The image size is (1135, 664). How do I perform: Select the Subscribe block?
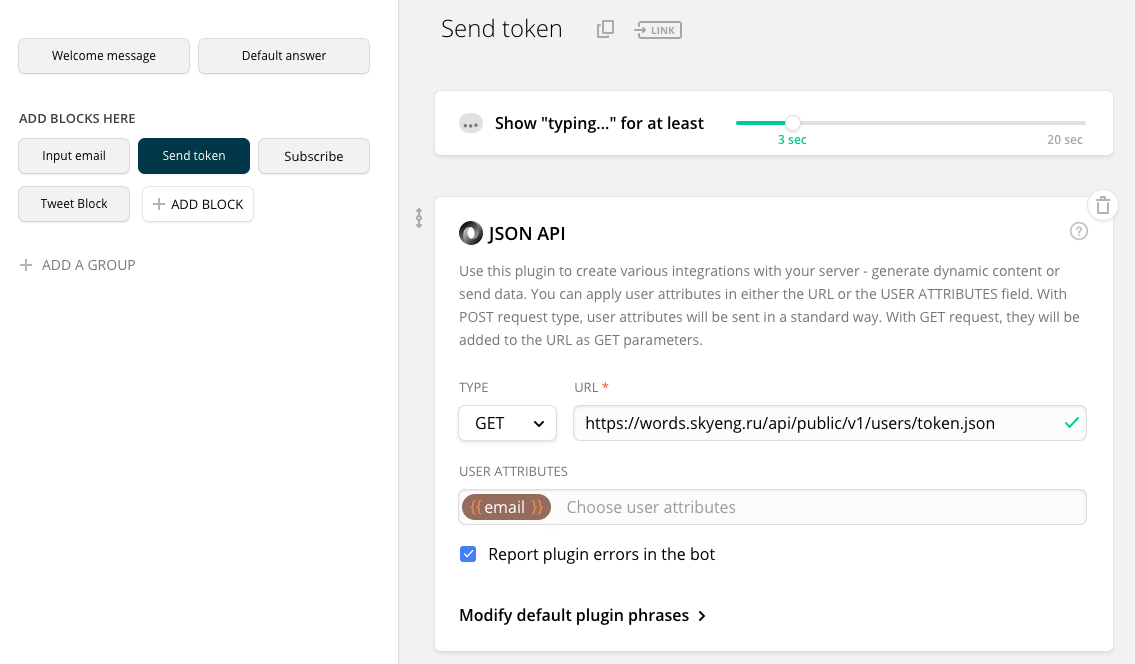coord(313,156)
